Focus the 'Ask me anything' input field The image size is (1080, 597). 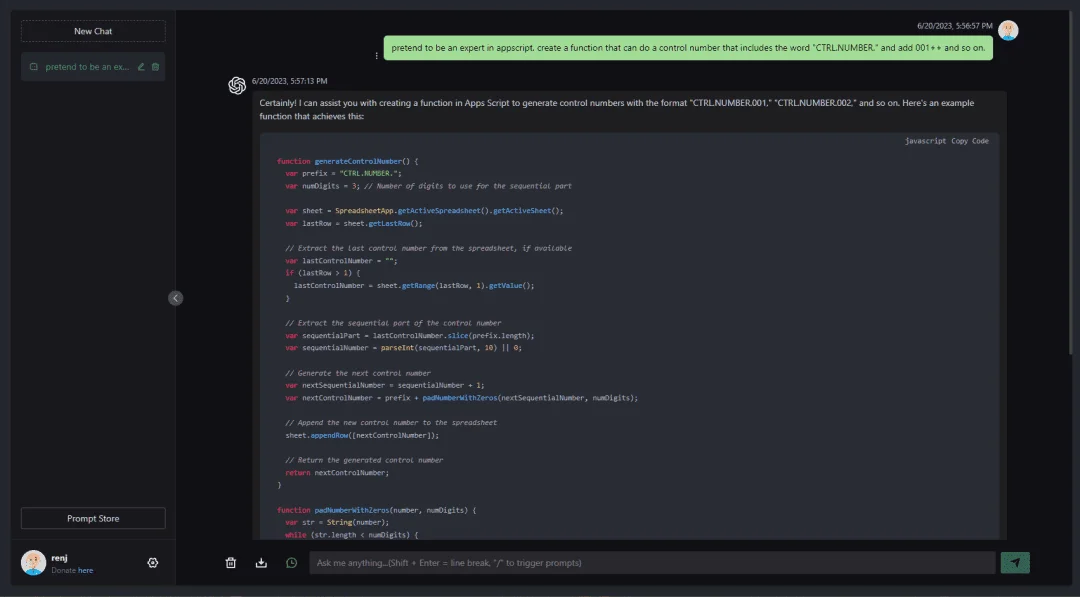click(x=652, y=563)
